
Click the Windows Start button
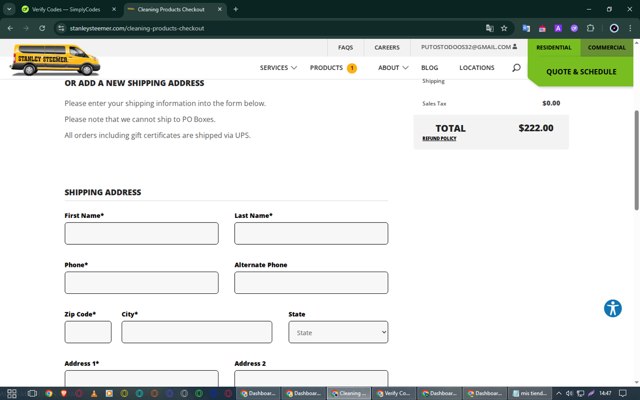click(9, 393)
